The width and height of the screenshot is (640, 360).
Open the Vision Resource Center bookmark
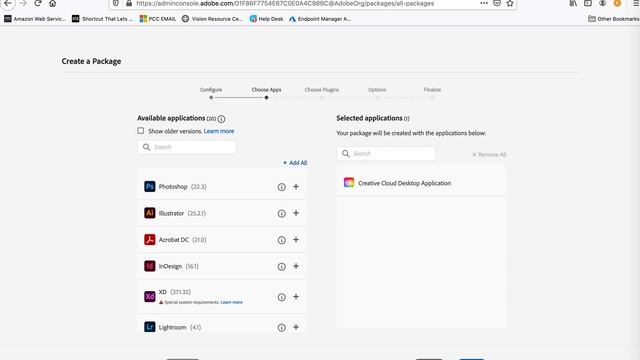[212, 19]
